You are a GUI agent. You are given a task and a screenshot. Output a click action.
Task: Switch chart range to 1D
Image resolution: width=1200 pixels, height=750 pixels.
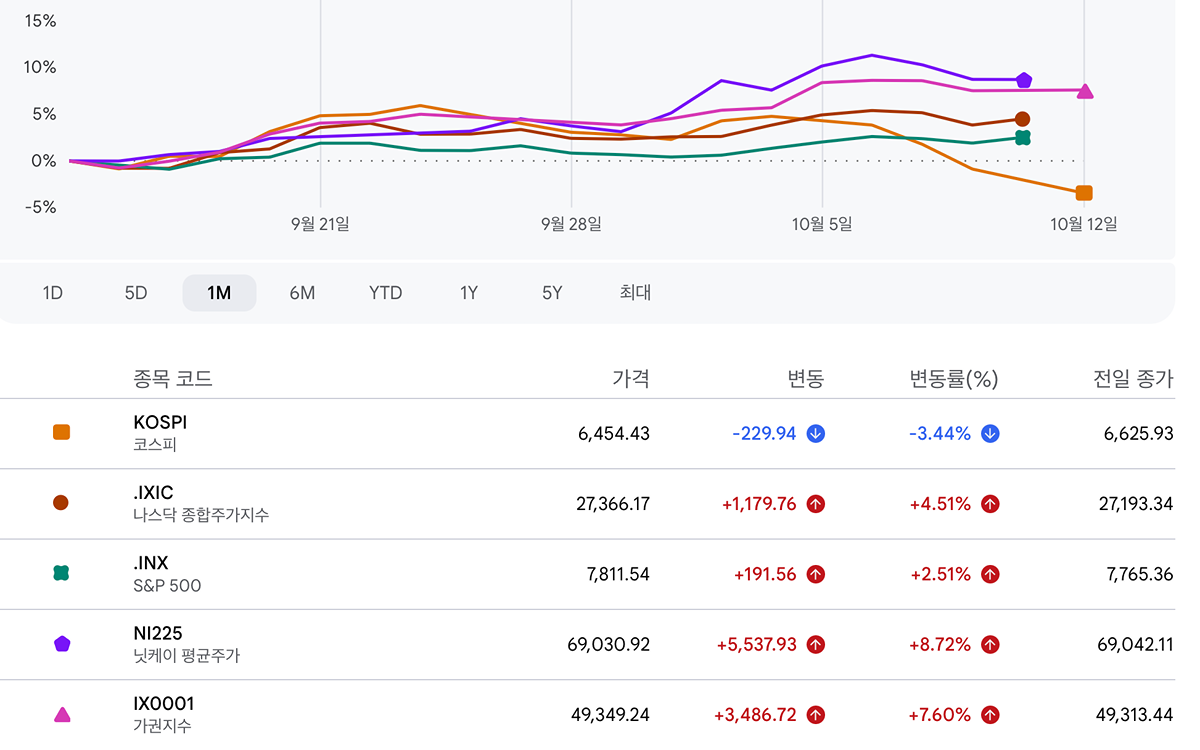click(53, 293)
